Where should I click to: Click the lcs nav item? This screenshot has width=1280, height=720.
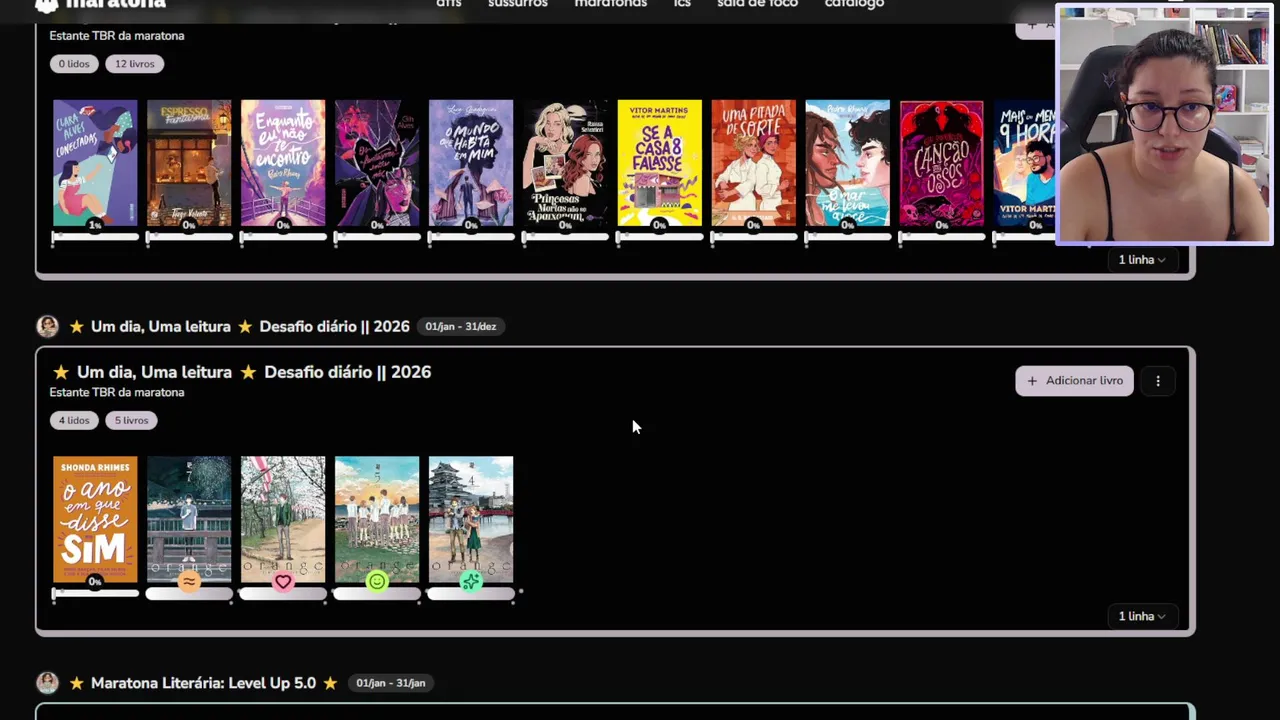(682, 4)
